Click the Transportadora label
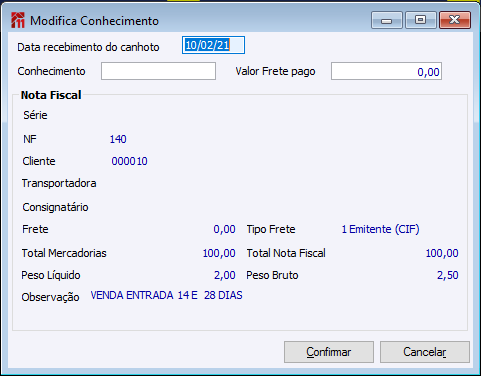This screenshot has width=481, height=376. click(x=59, y=183)
